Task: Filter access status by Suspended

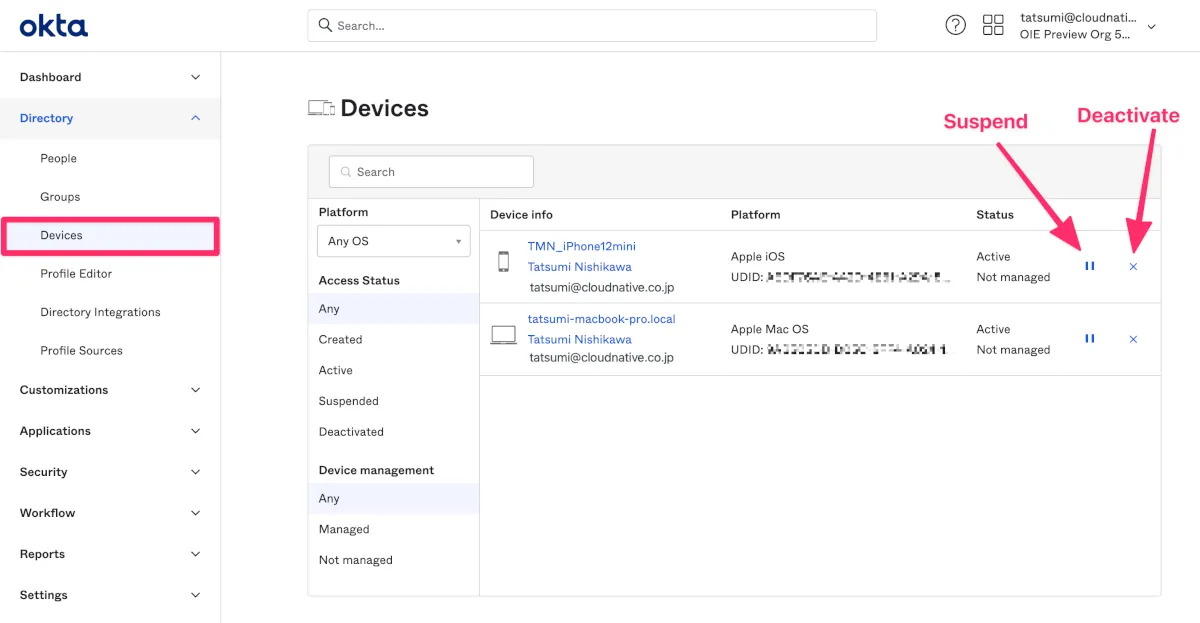Action: (348, 401)
